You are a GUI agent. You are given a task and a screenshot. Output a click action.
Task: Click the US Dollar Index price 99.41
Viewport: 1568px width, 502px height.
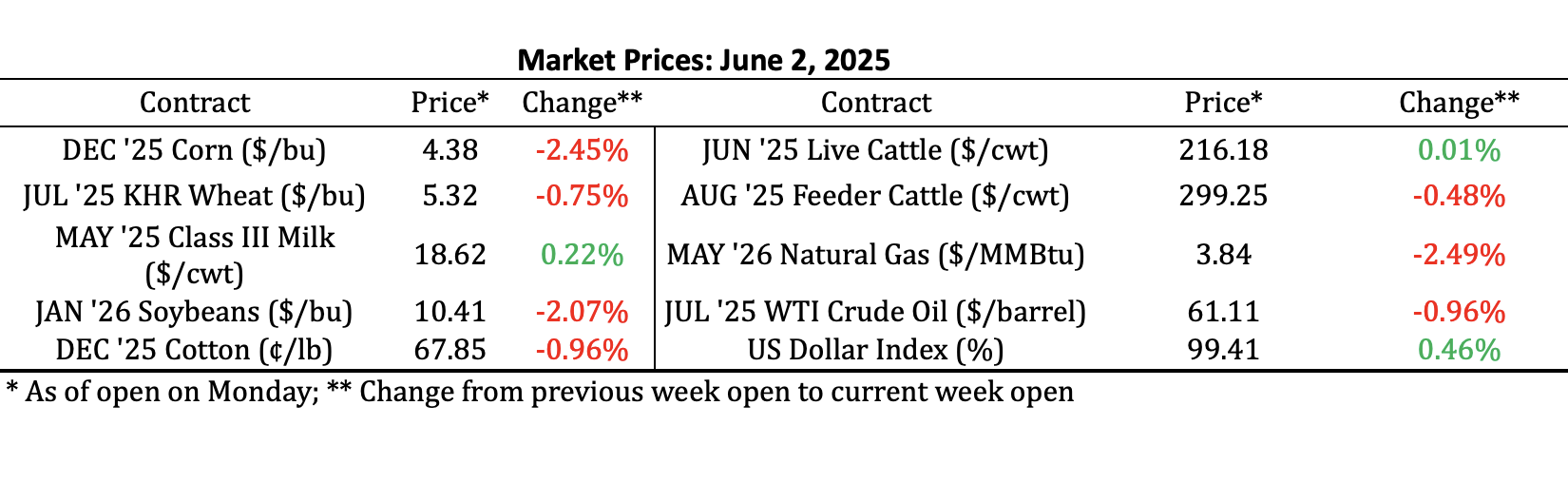coord(1223,350)
